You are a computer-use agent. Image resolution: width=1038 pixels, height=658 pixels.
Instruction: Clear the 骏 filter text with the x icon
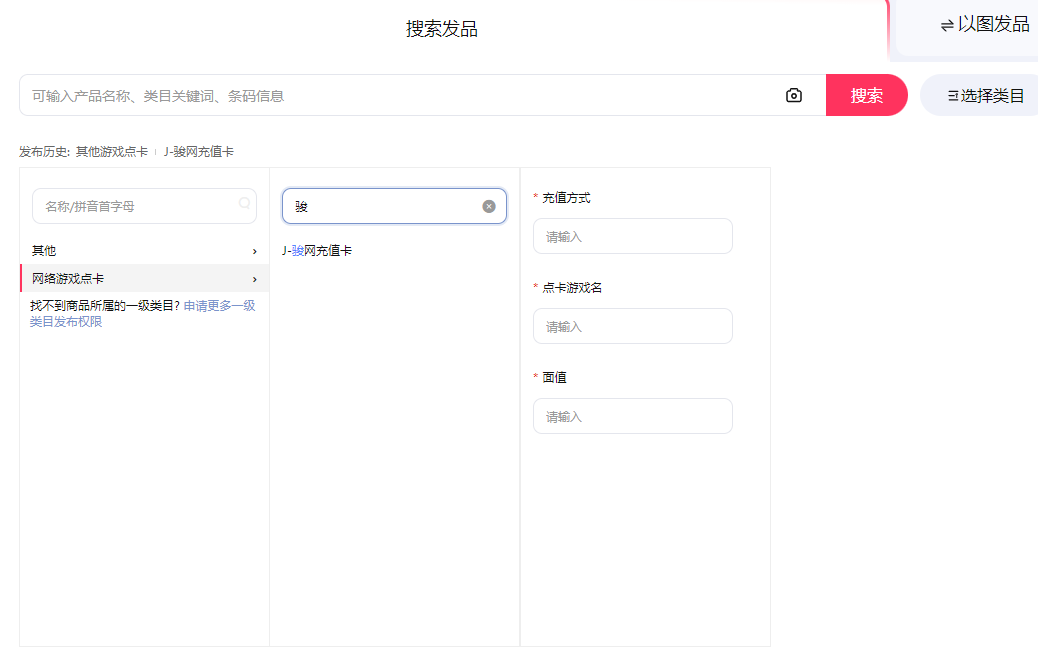pyautogui.click(x=489, y=206)
